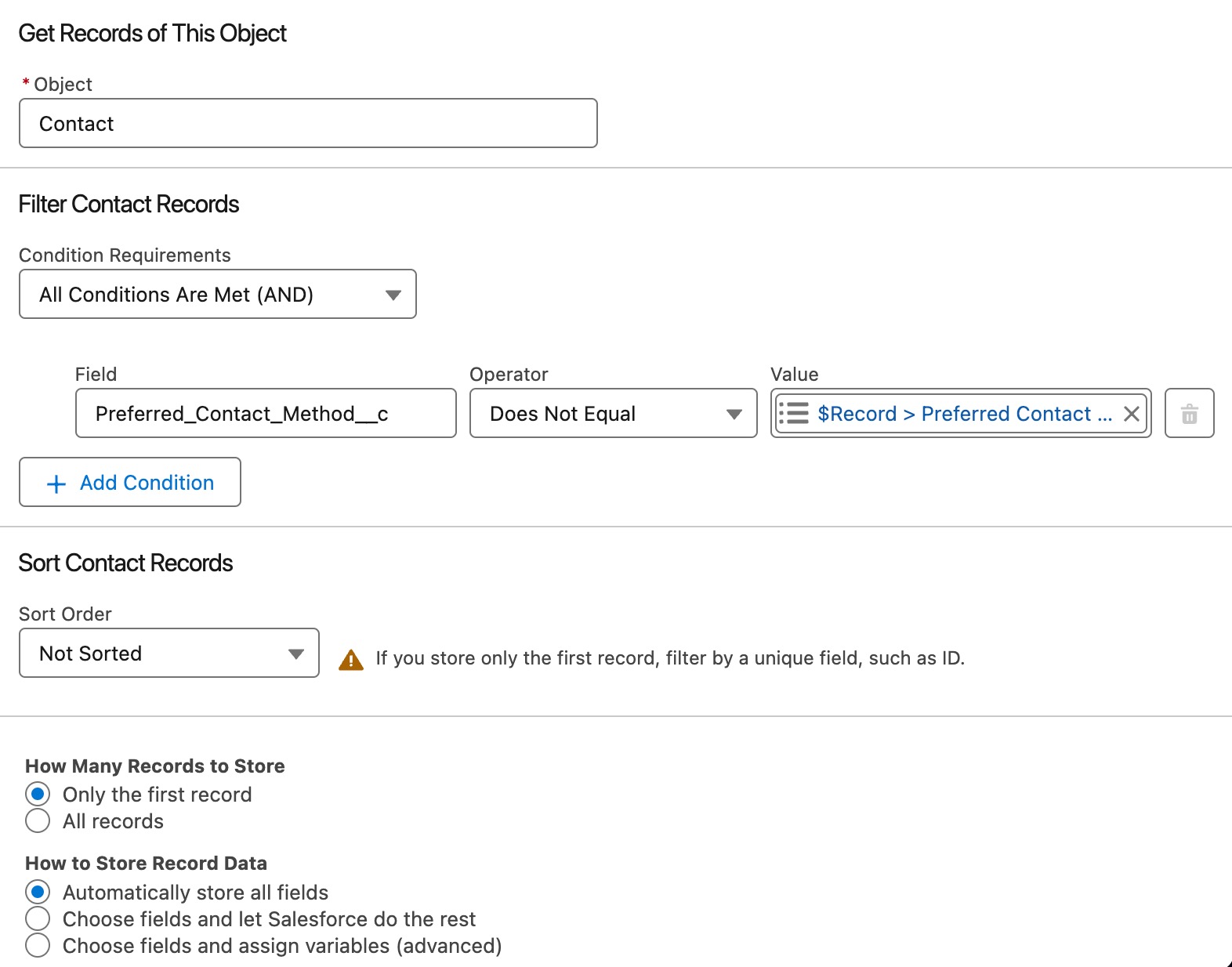Click the Add Condition button

130,482
